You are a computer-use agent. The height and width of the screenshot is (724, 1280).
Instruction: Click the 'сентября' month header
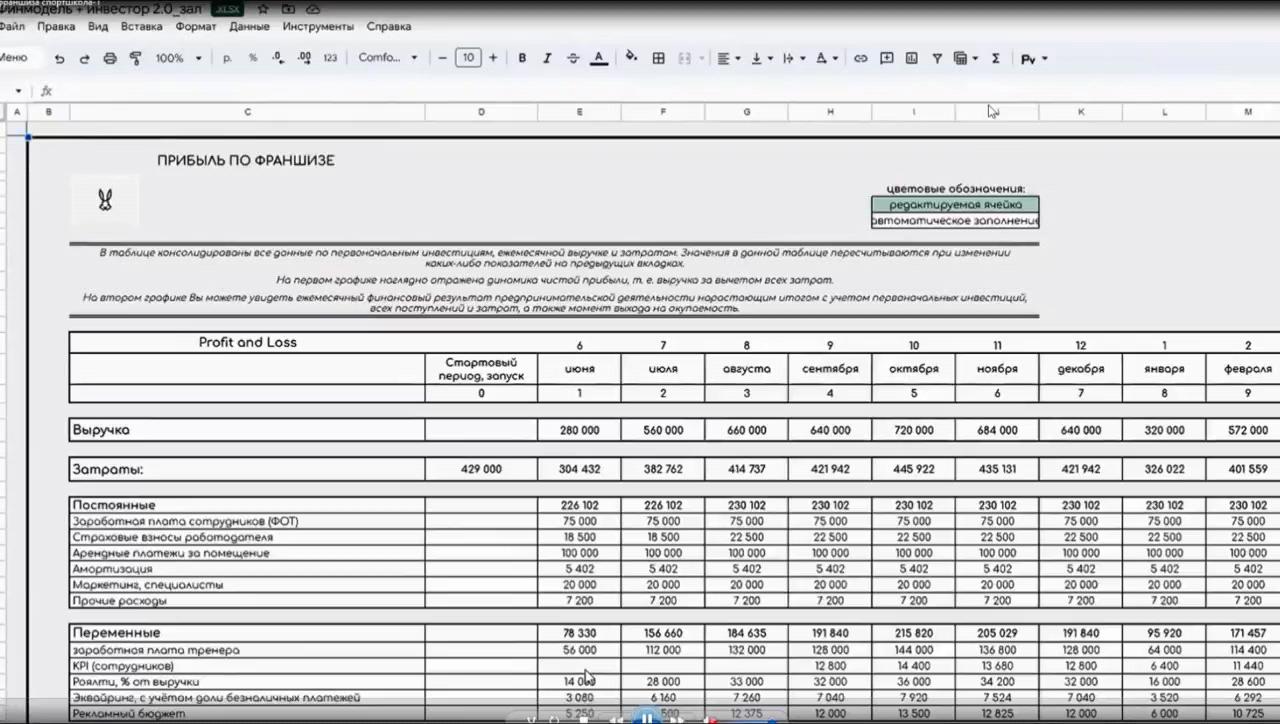(x=830, y=369)
